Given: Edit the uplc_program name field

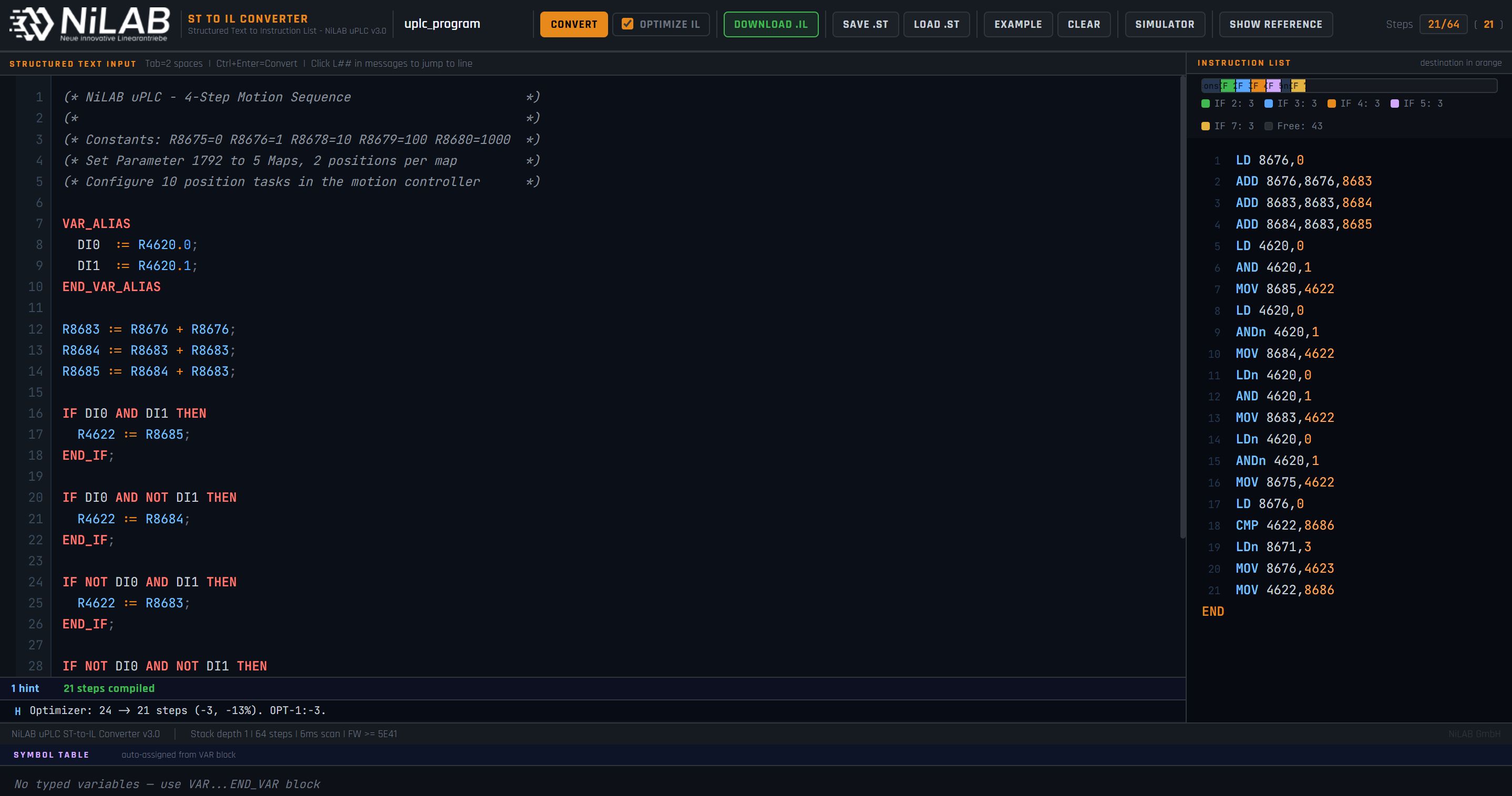Looking at the screenshot, I should click(442, 24).
